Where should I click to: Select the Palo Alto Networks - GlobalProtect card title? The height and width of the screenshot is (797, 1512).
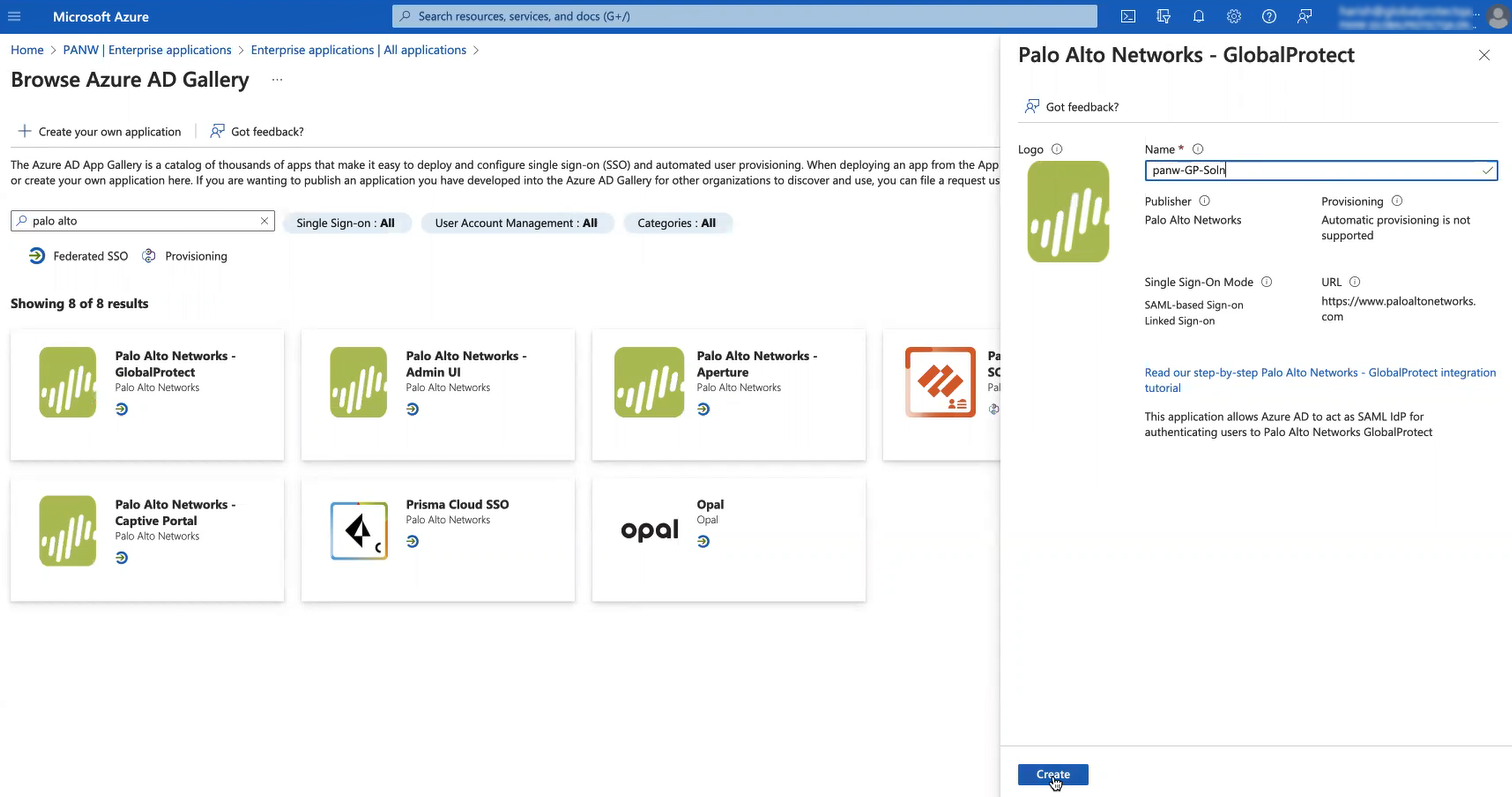pyautogui.click(x=175, y=364)
